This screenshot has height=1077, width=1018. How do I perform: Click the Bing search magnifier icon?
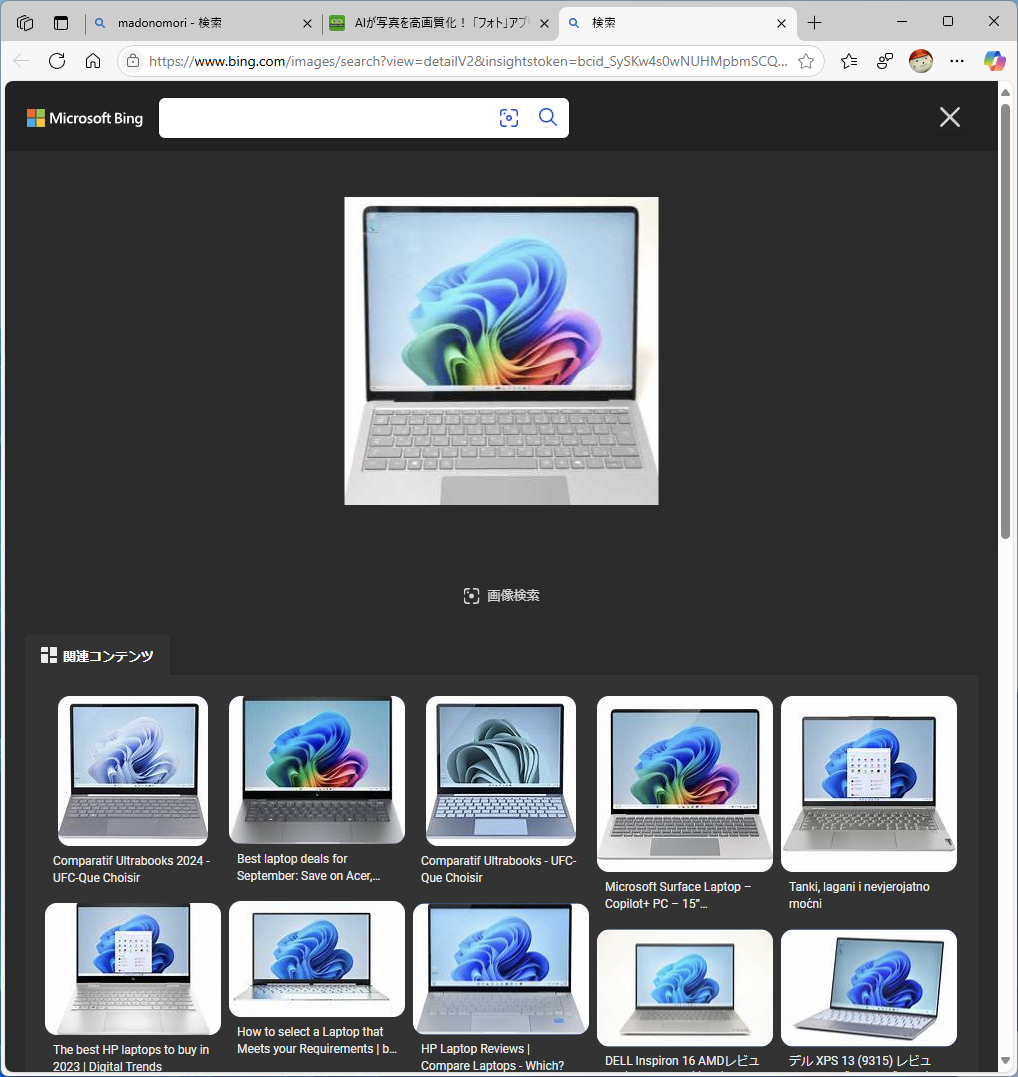[x=547, y=117]
